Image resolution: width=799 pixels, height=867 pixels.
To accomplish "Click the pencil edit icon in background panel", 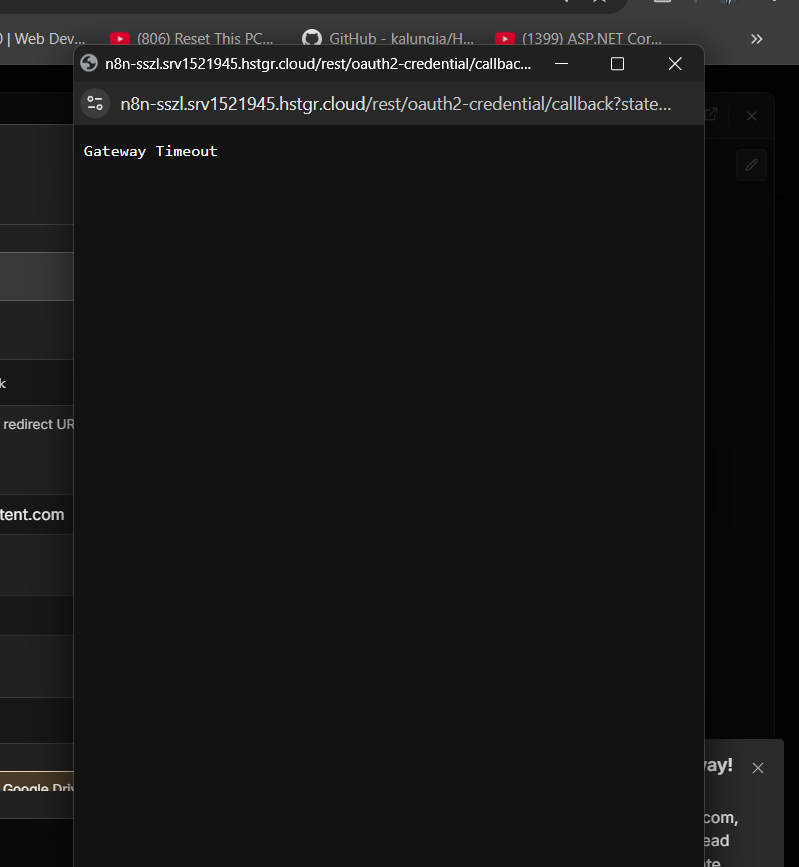I will tap(751, 165).
